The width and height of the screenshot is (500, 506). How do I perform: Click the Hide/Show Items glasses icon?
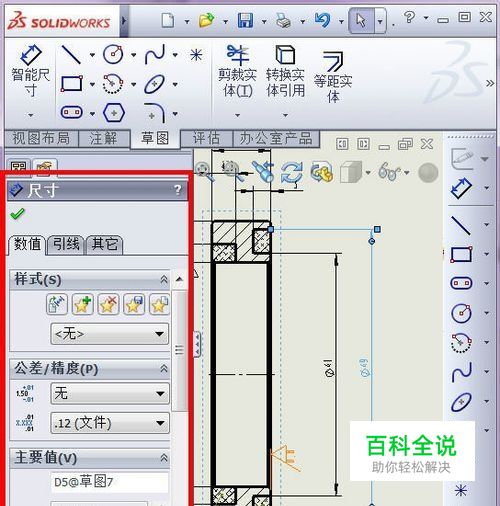[x=389, y=171]
